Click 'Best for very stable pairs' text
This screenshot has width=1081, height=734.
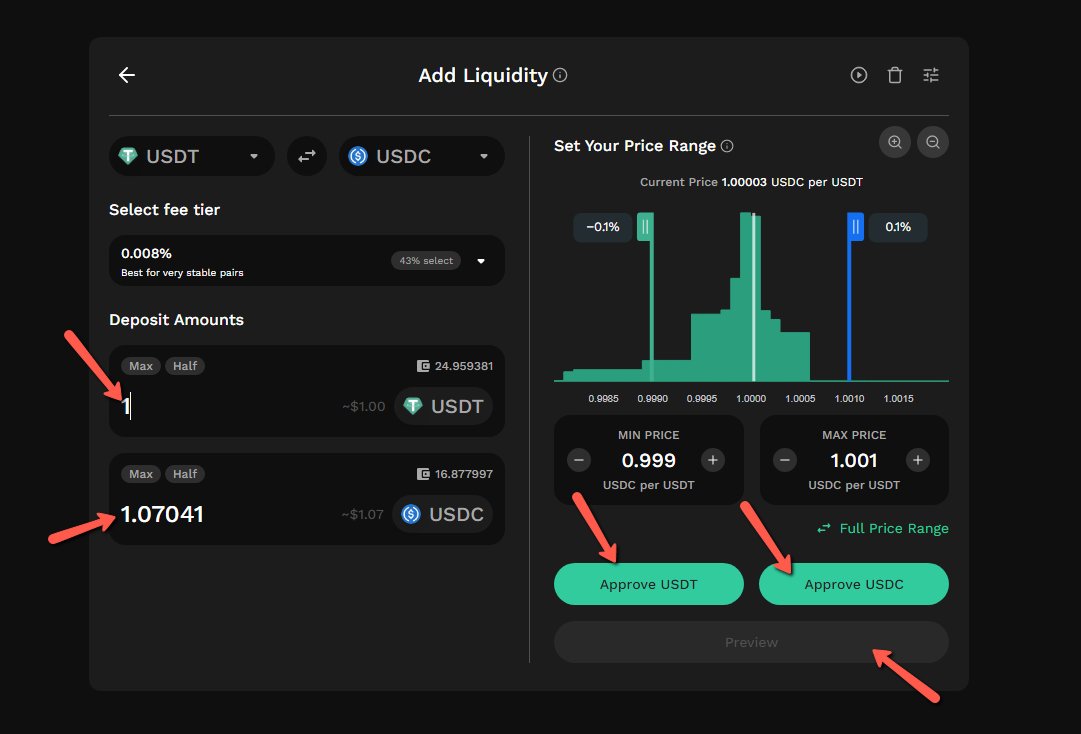click(182, 273)
